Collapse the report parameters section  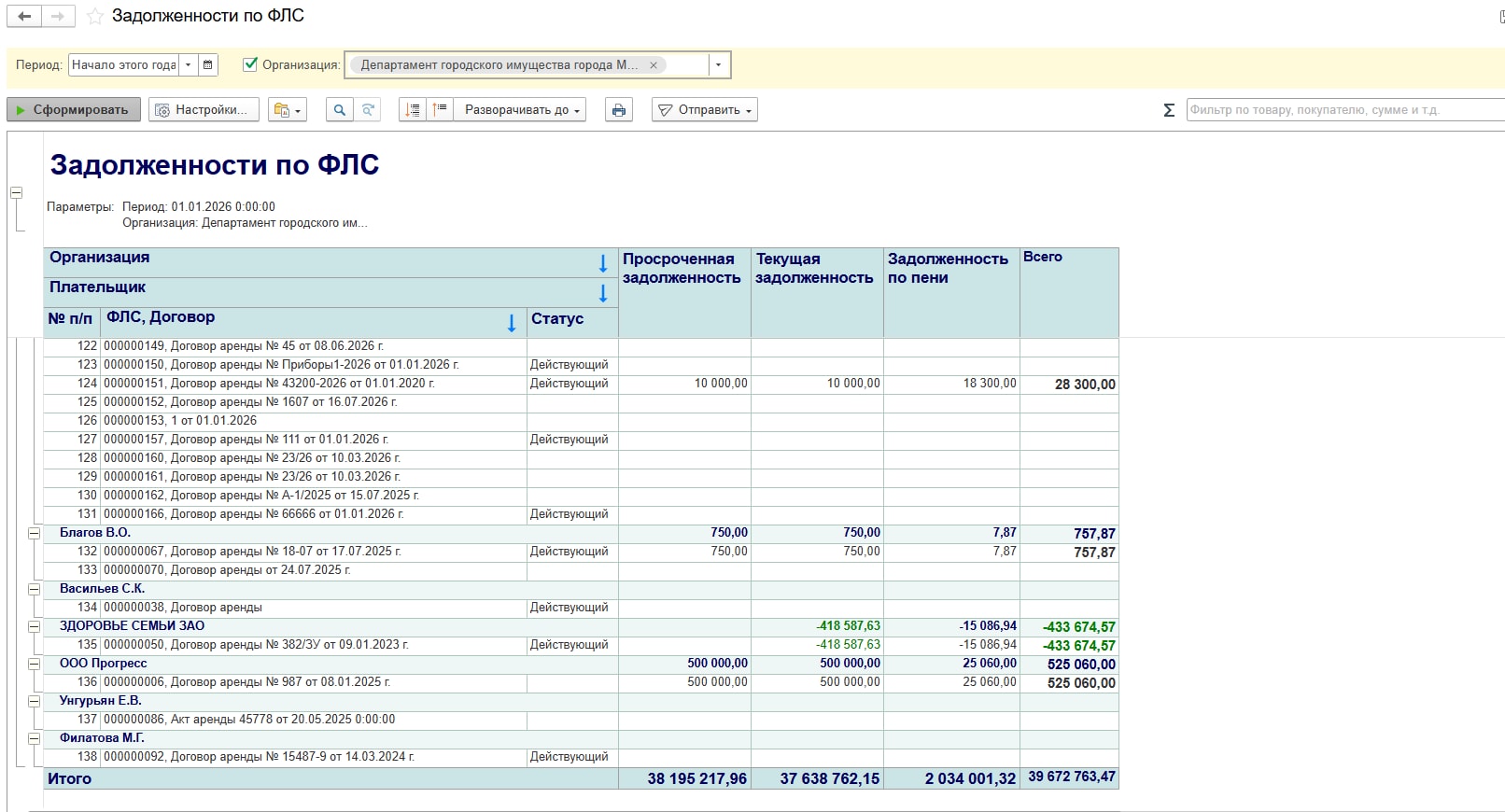point(16,193)
